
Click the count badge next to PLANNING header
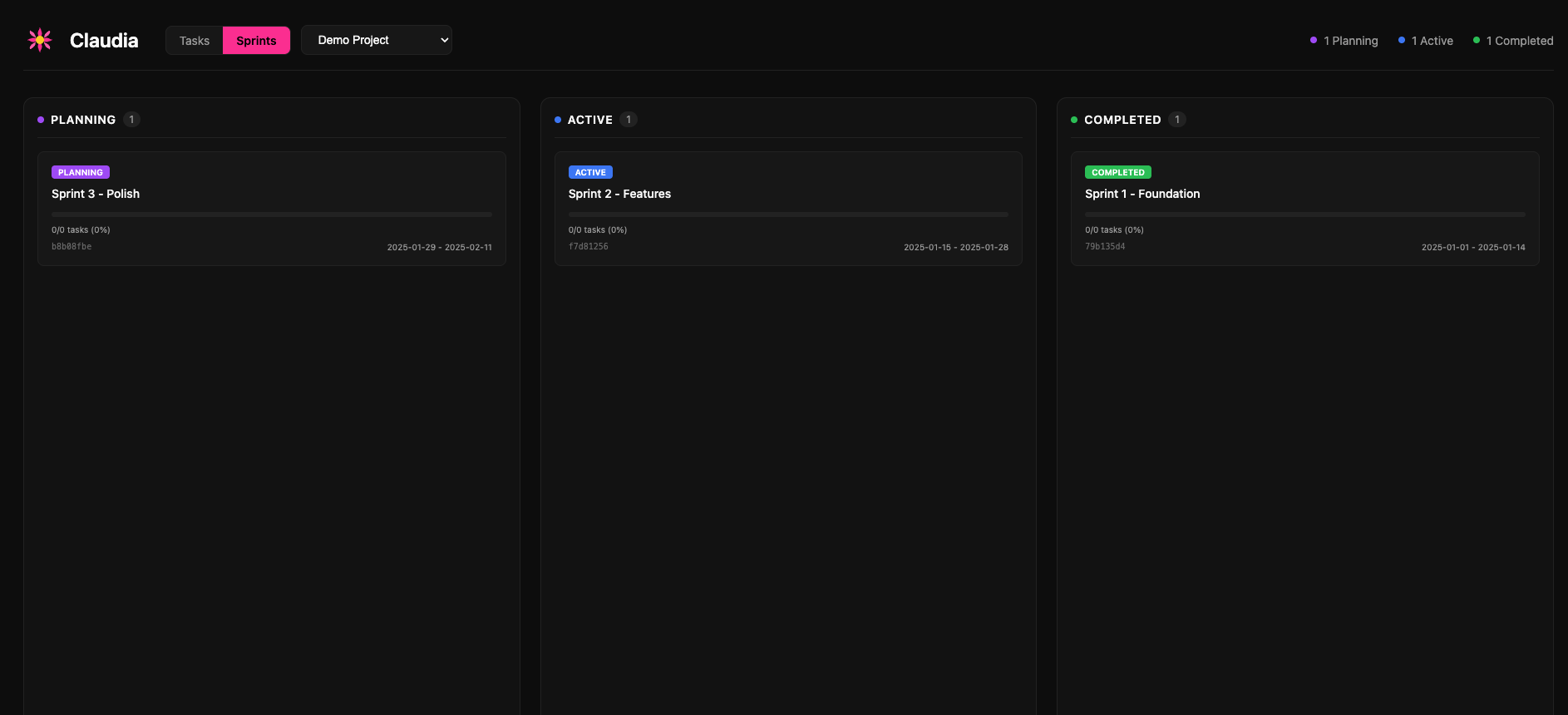pos(131,120)
